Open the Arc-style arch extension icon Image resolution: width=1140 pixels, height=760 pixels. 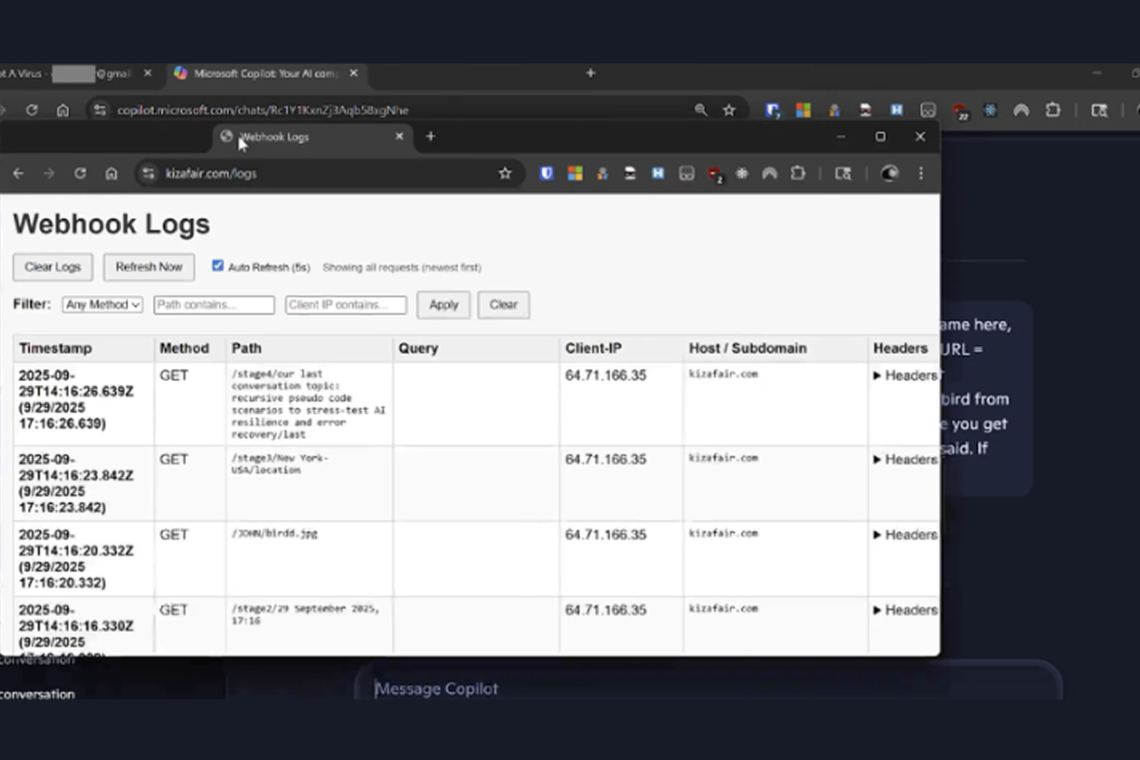click(x=770, y=173)
